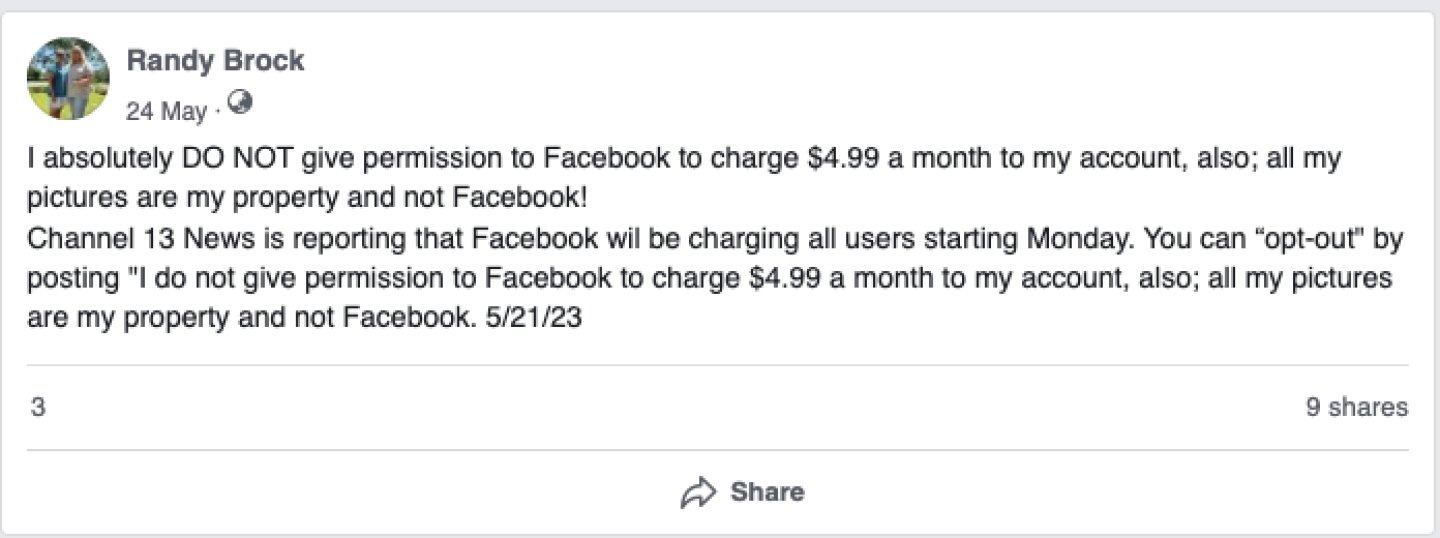
Task: Click the Randy Brock author name
Action: click(215, 61)
